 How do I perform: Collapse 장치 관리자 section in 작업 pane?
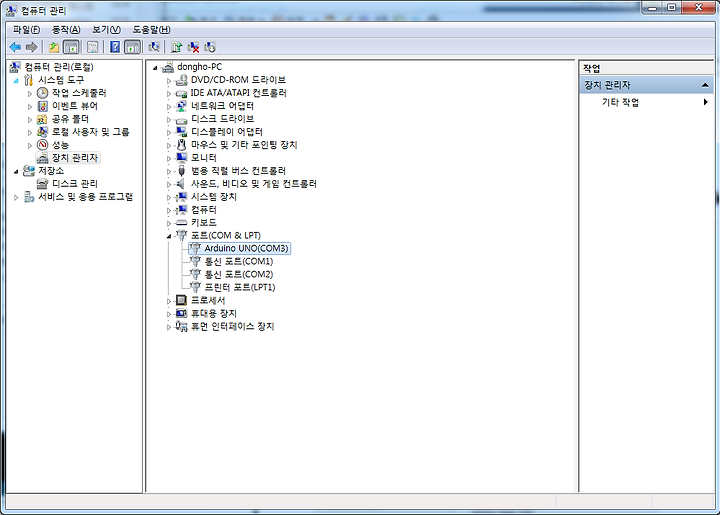[x=705, y=85]
